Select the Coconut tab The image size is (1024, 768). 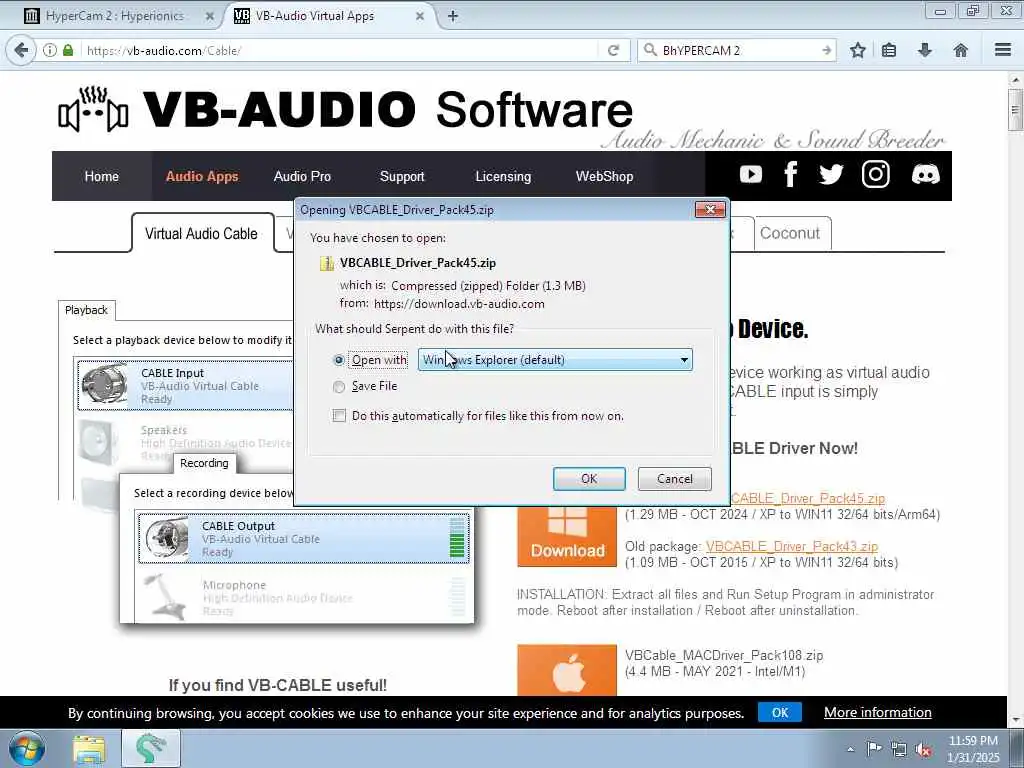click(790, 233)
